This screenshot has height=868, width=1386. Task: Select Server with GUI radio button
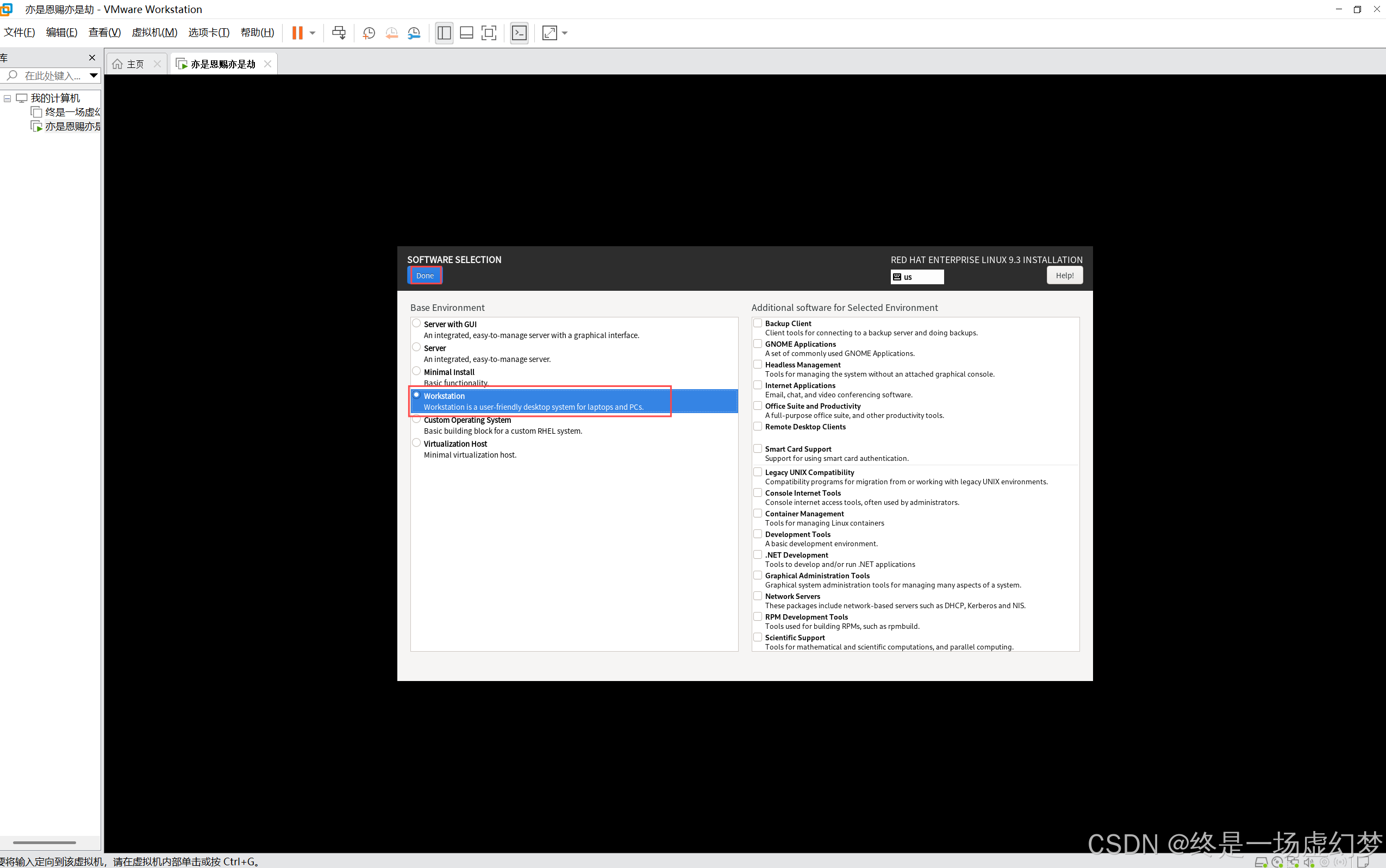pyautogui.click(x=417, y=323)
